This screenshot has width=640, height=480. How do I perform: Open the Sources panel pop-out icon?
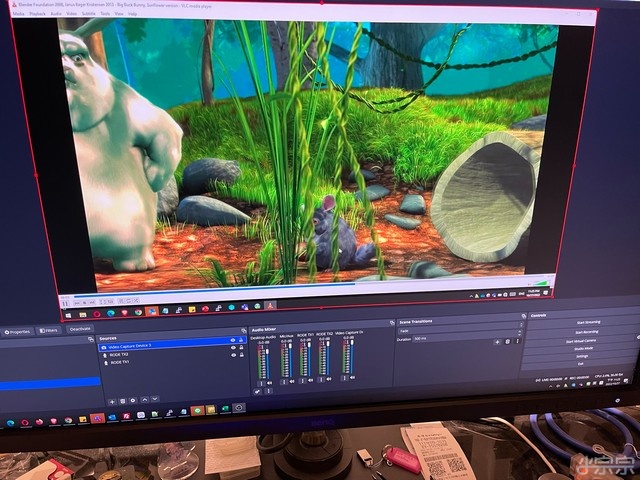click(243, 330)
